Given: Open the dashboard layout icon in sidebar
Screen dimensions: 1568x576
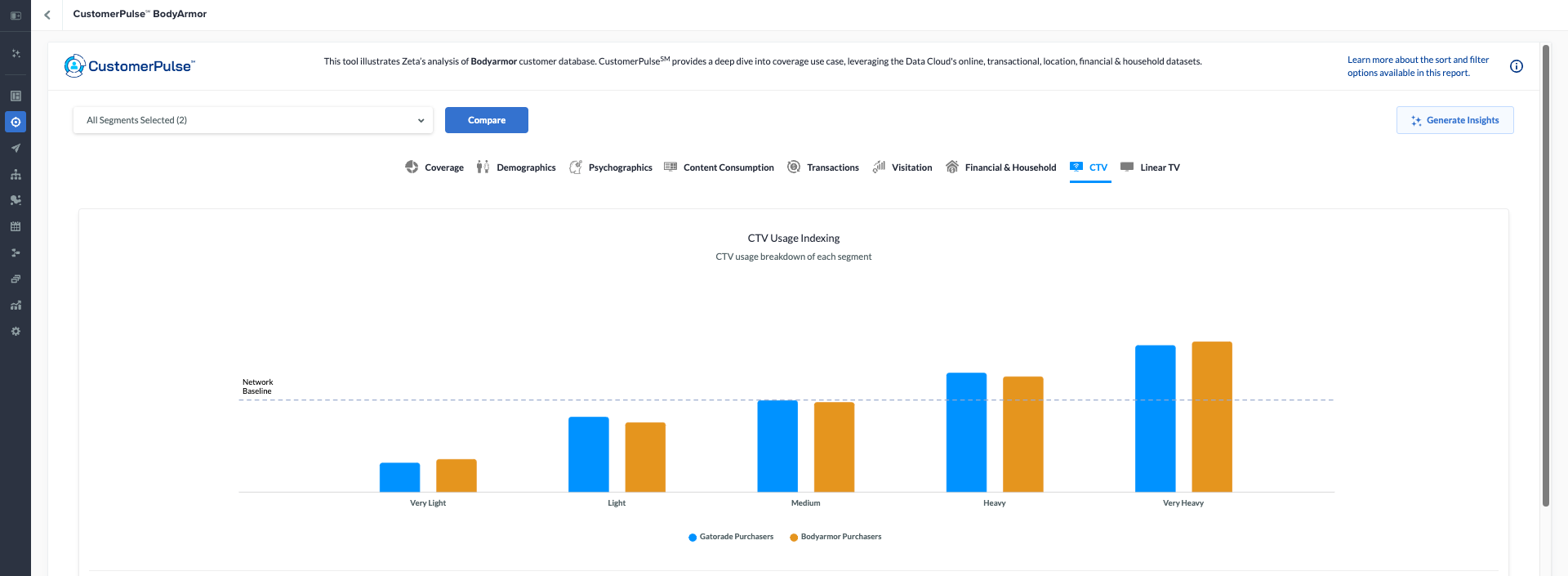Looking at the screenshot, I should [x=16, y=96].
